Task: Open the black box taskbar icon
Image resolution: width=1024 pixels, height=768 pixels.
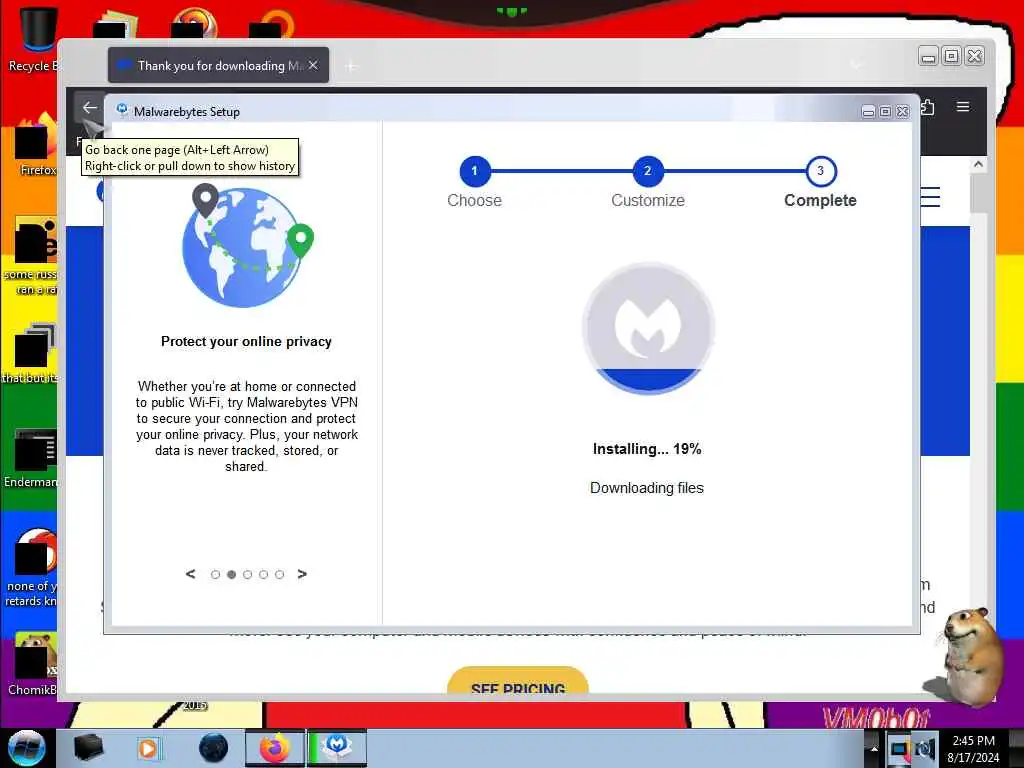Action: [x=89, y=748]
